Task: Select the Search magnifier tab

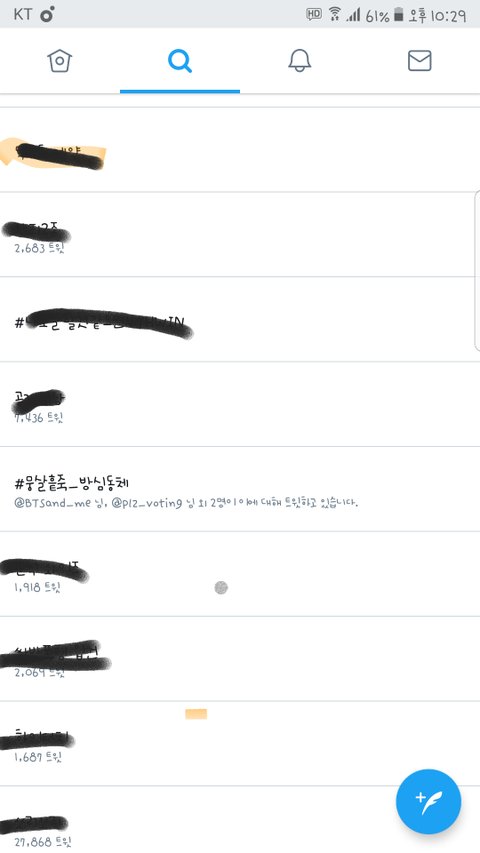Action: (x=180, y=60)
